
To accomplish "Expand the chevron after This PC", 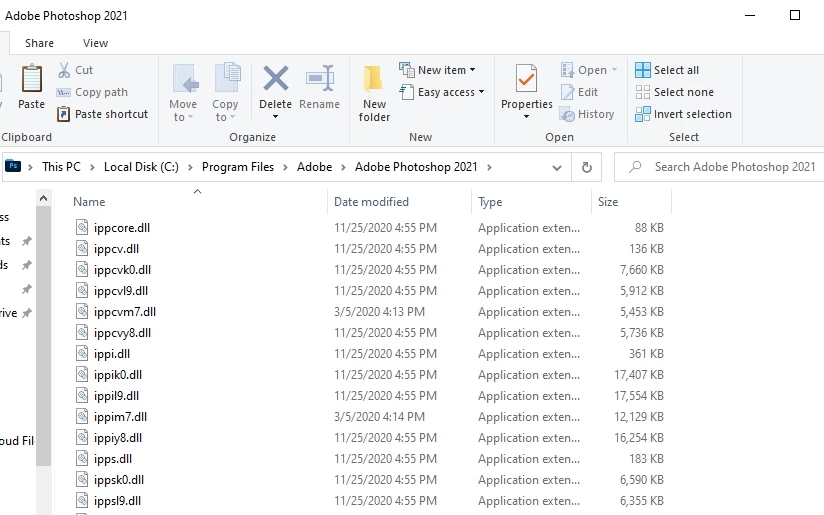I will [x=92, y=167].
